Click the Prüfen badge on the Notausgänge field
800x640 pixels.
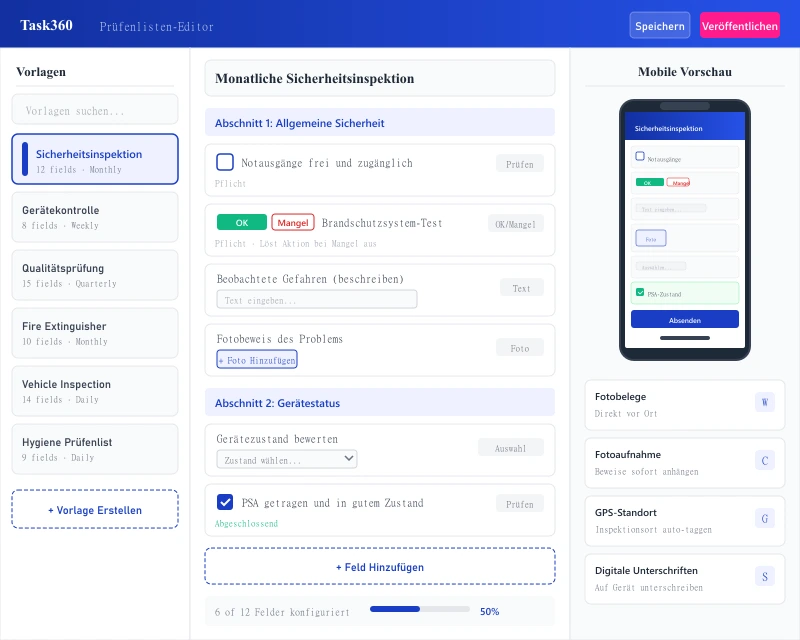pyautogui.click(x=520, y=164)
